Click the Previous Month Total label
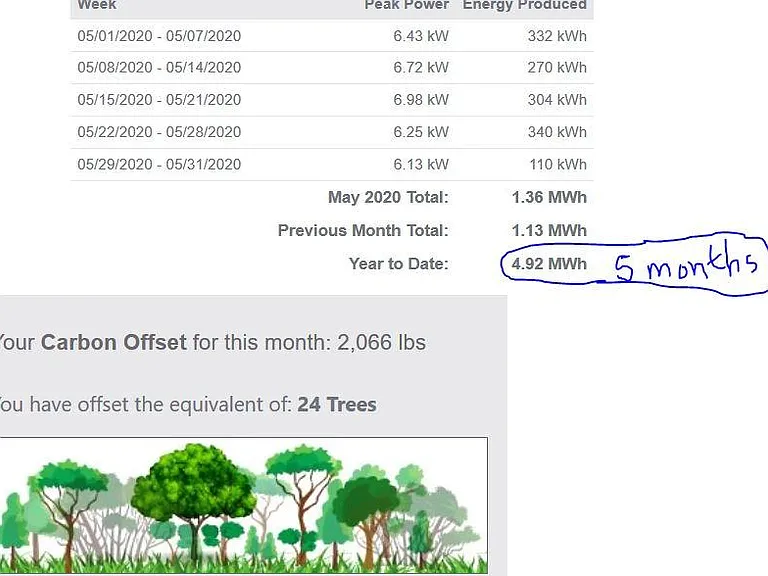 363,231
